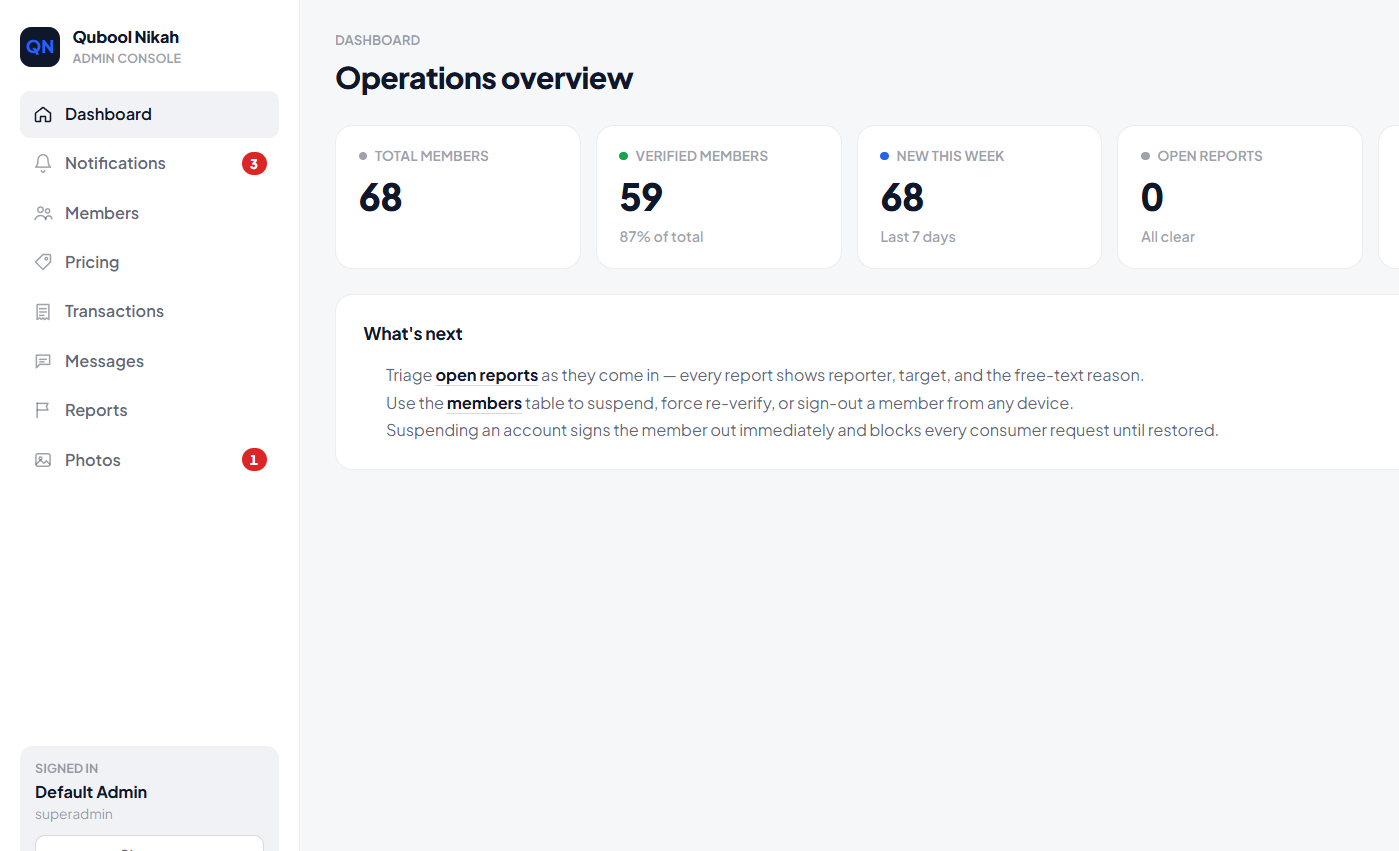1399x851 pixels.
Task: Click the Dashboard home icon
Action: (x=43, y=114)
